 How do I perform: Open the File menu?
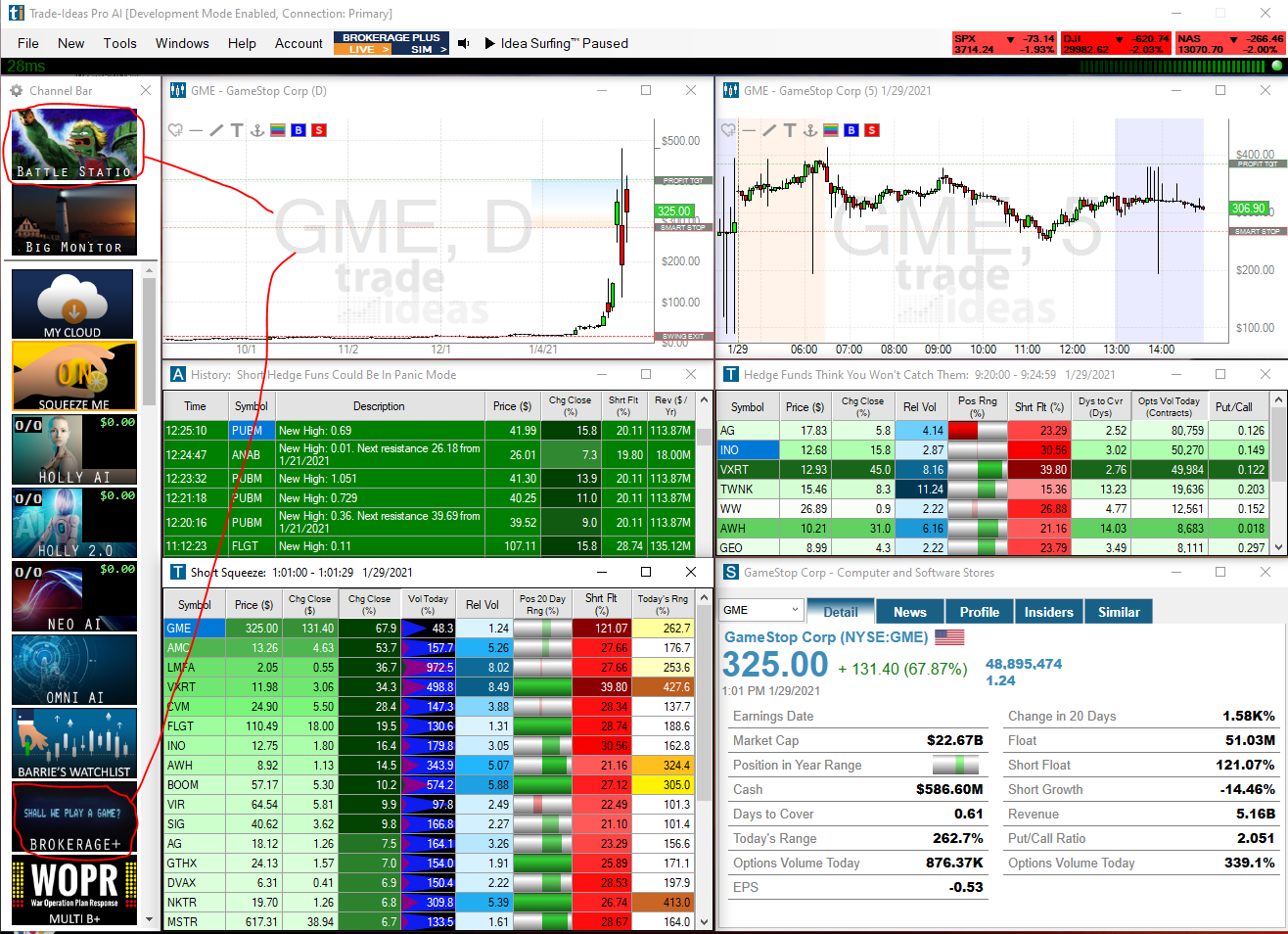pos(28,43)
